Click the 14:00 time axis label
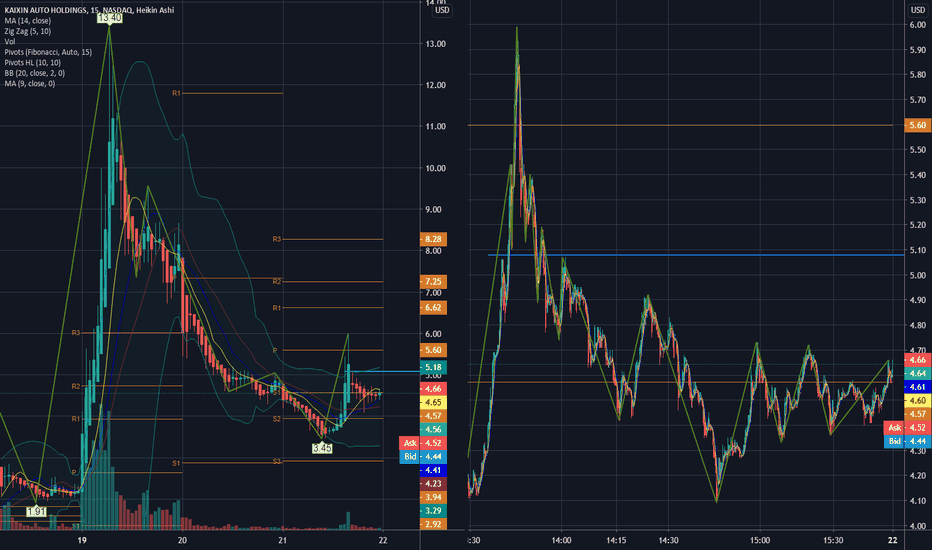932x550 pixels. click(561, 540)
